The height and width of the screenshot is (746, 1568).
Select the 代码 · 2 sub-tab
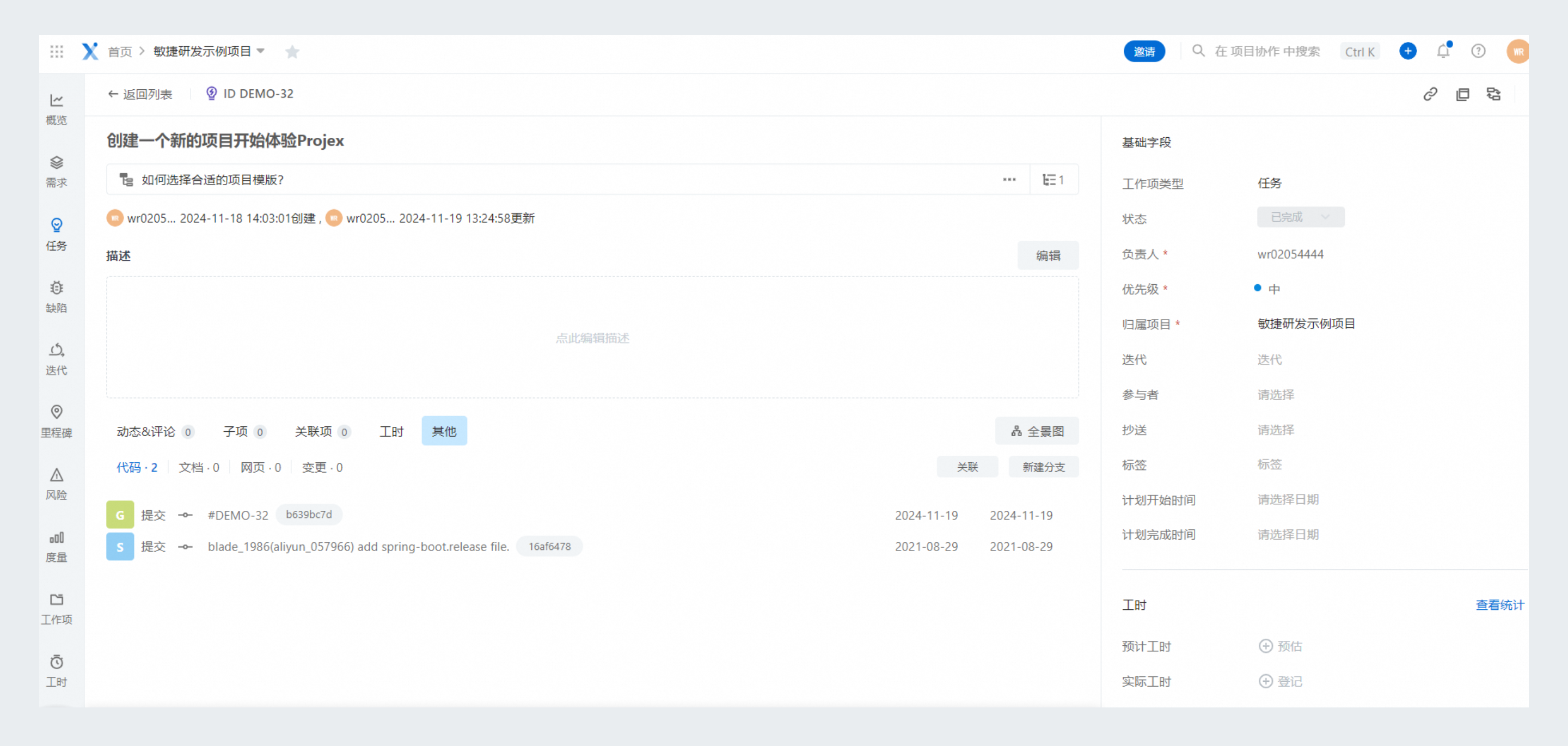click(137, 467)
